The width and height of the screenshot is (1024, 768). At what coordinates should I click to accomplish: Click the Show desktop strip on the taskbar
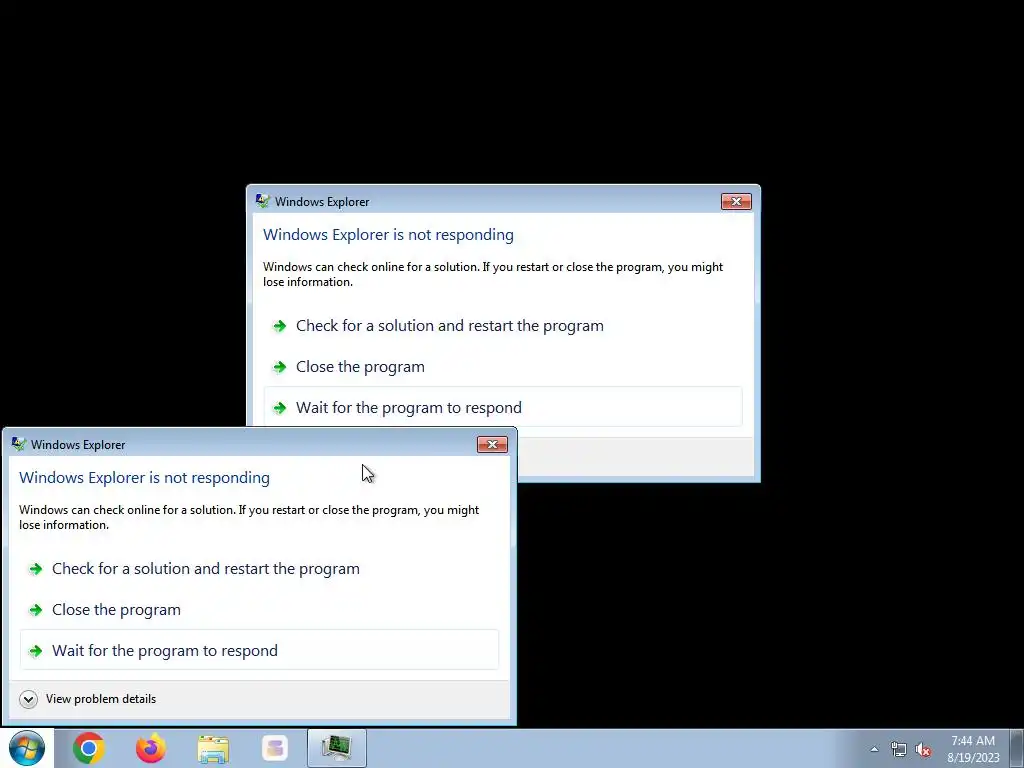[x=1017, y=748]
